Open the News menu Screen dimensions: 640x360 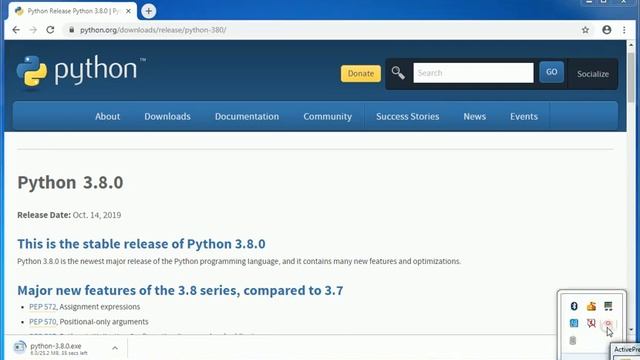coord(474,116)
